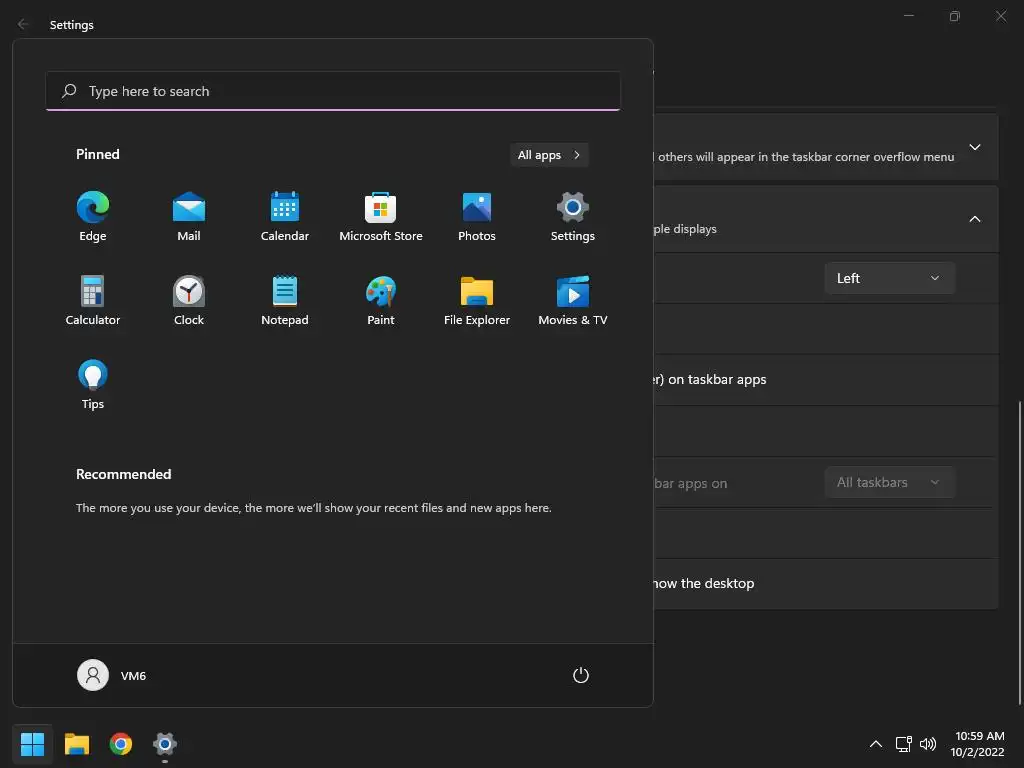Open the Left taskbar alignment dropdown
The height and width of the screenshot is (768, 1024).
point(889,278)
